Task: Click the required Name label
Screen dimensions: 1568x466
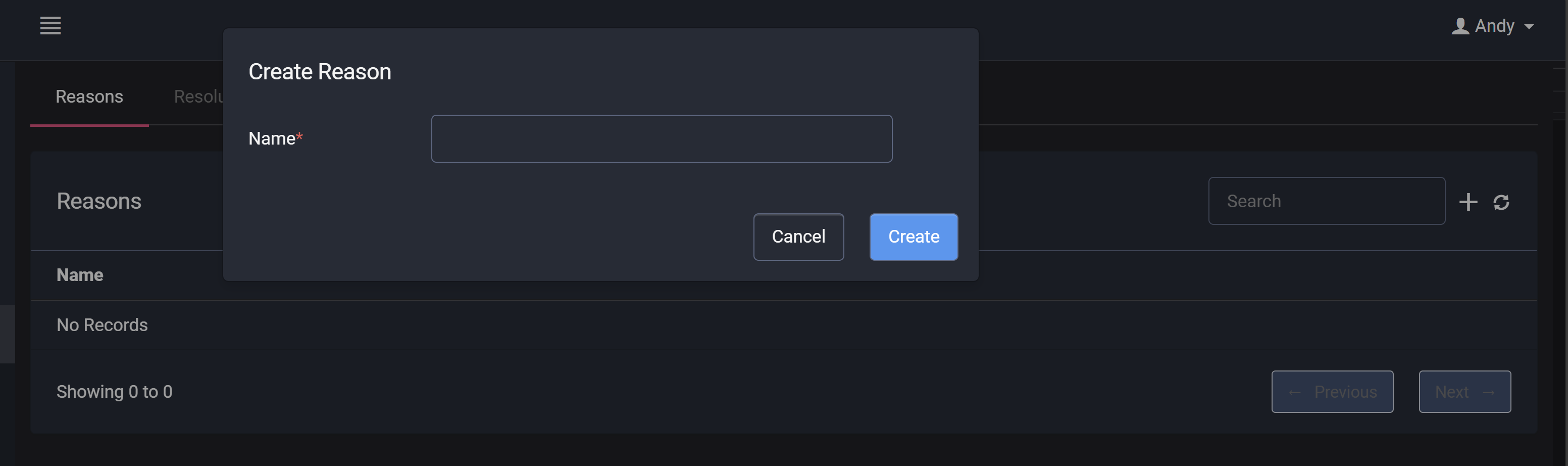Action: 275,139
